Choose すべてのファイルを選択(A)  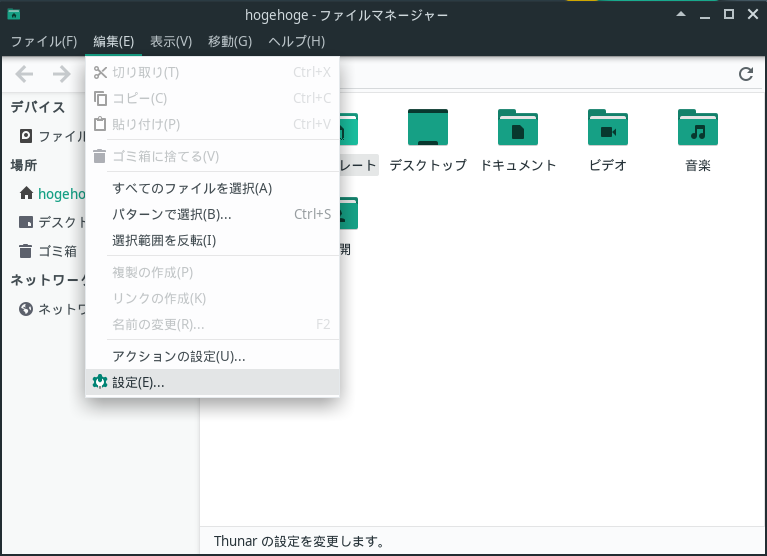[x=212, y=188]
